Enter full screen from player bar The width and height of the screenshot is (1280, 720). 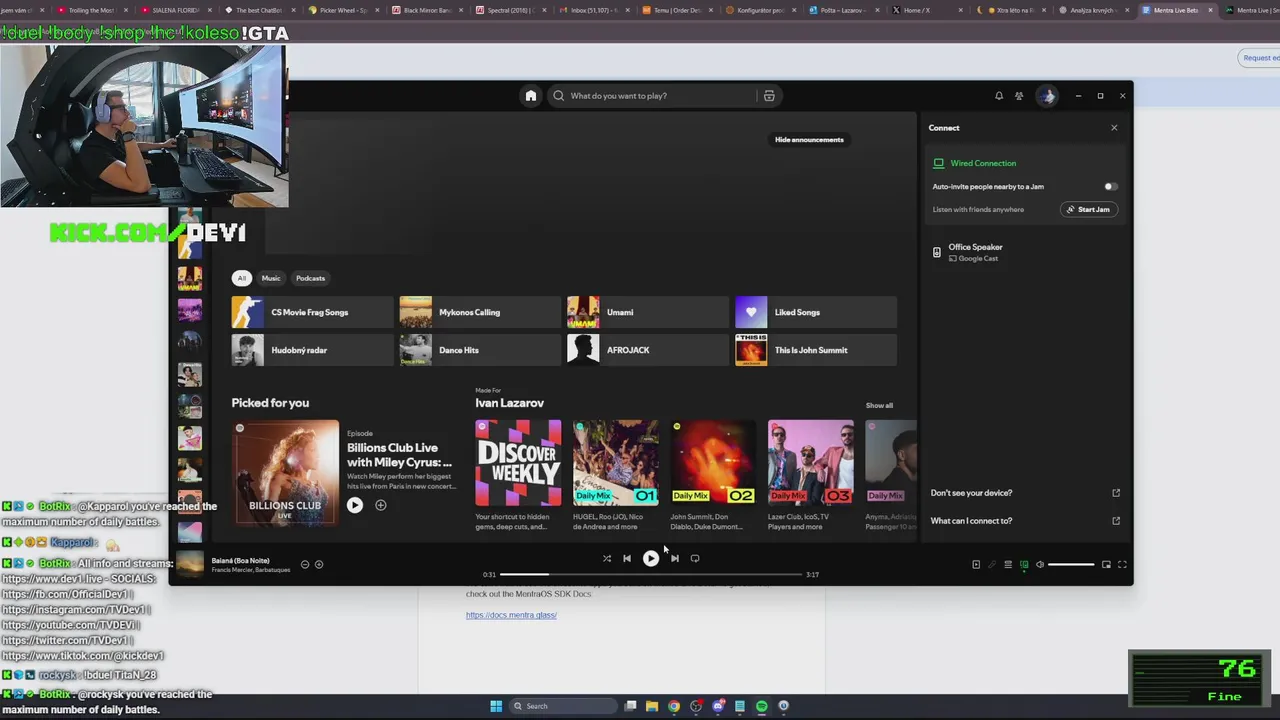coord(1122,565)
